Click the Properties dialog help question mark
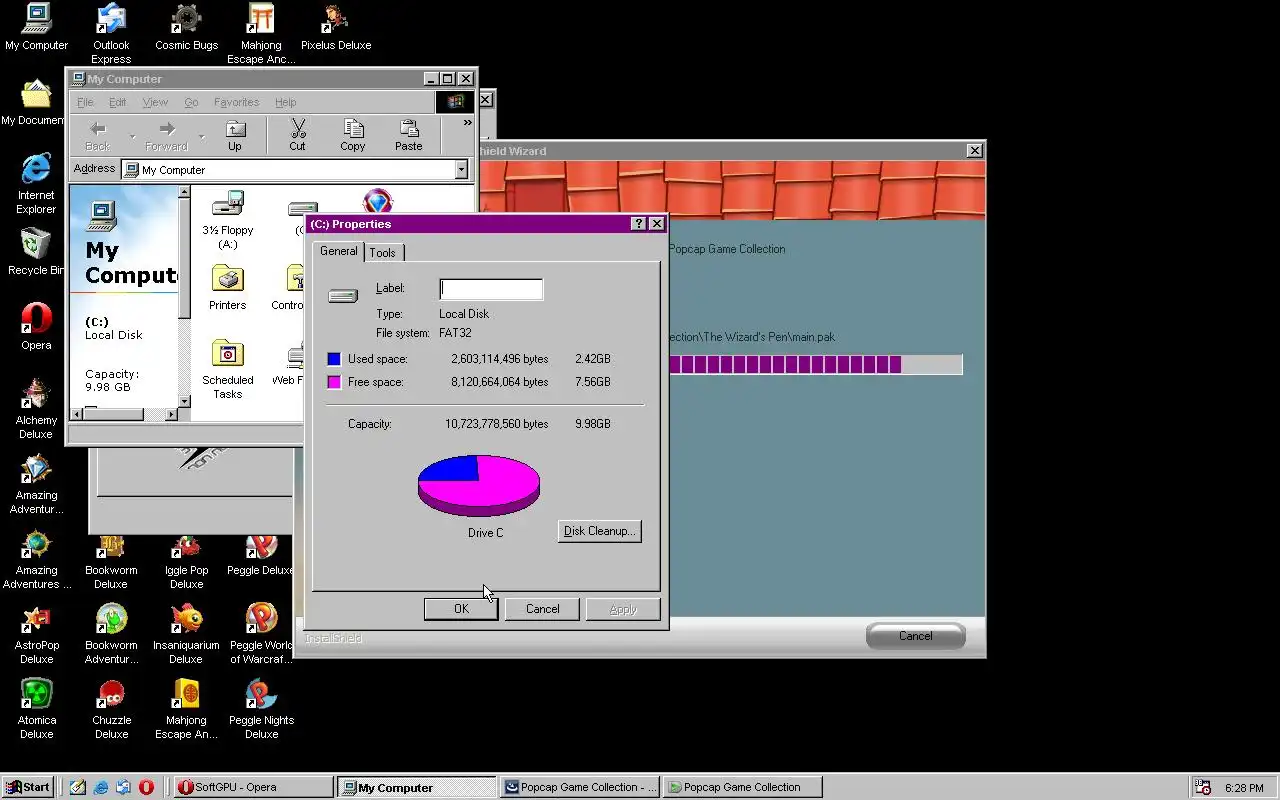The image size is (1280, 800). [639, 224]
